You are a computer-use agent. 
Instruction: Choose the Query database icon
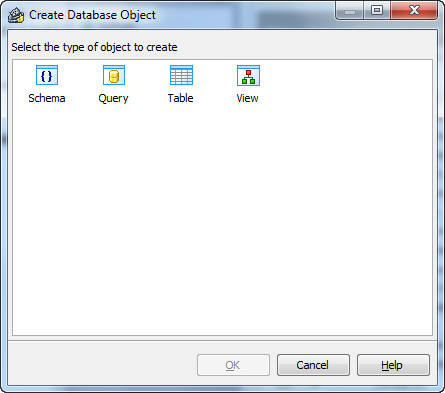[114, 75]
